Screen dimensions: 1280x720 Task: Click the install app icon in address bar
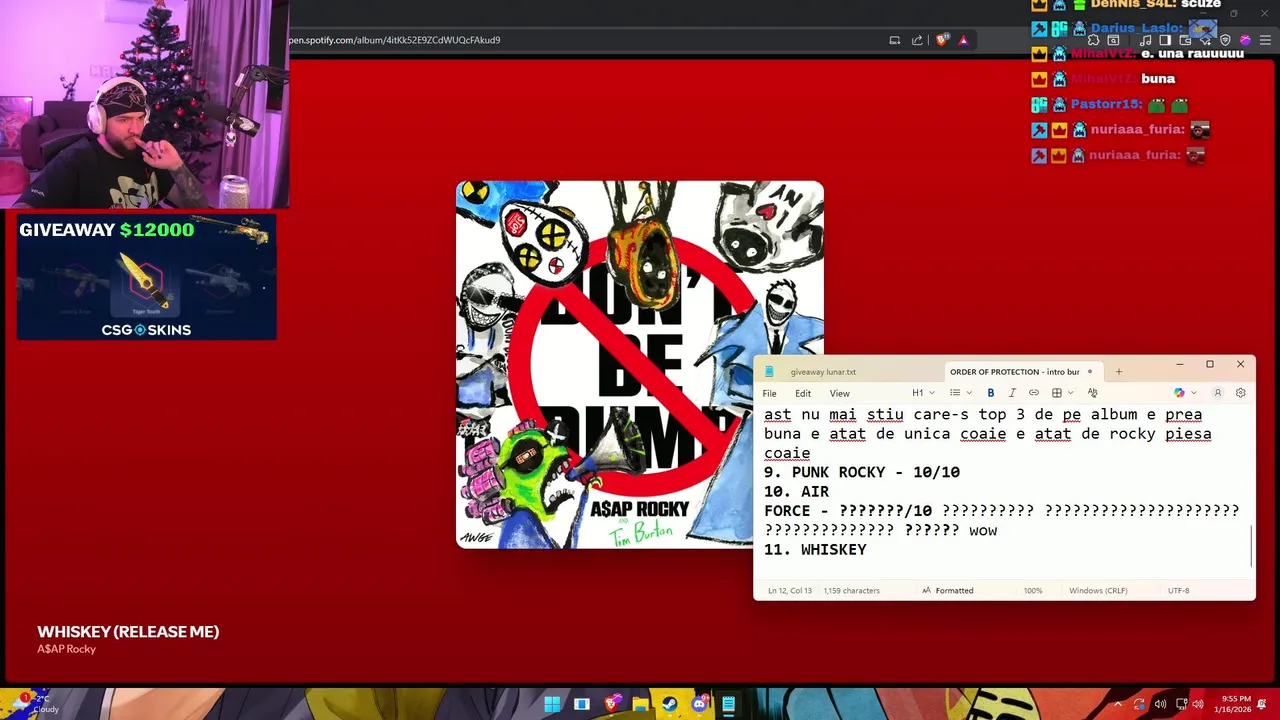(x=894, y=40)
